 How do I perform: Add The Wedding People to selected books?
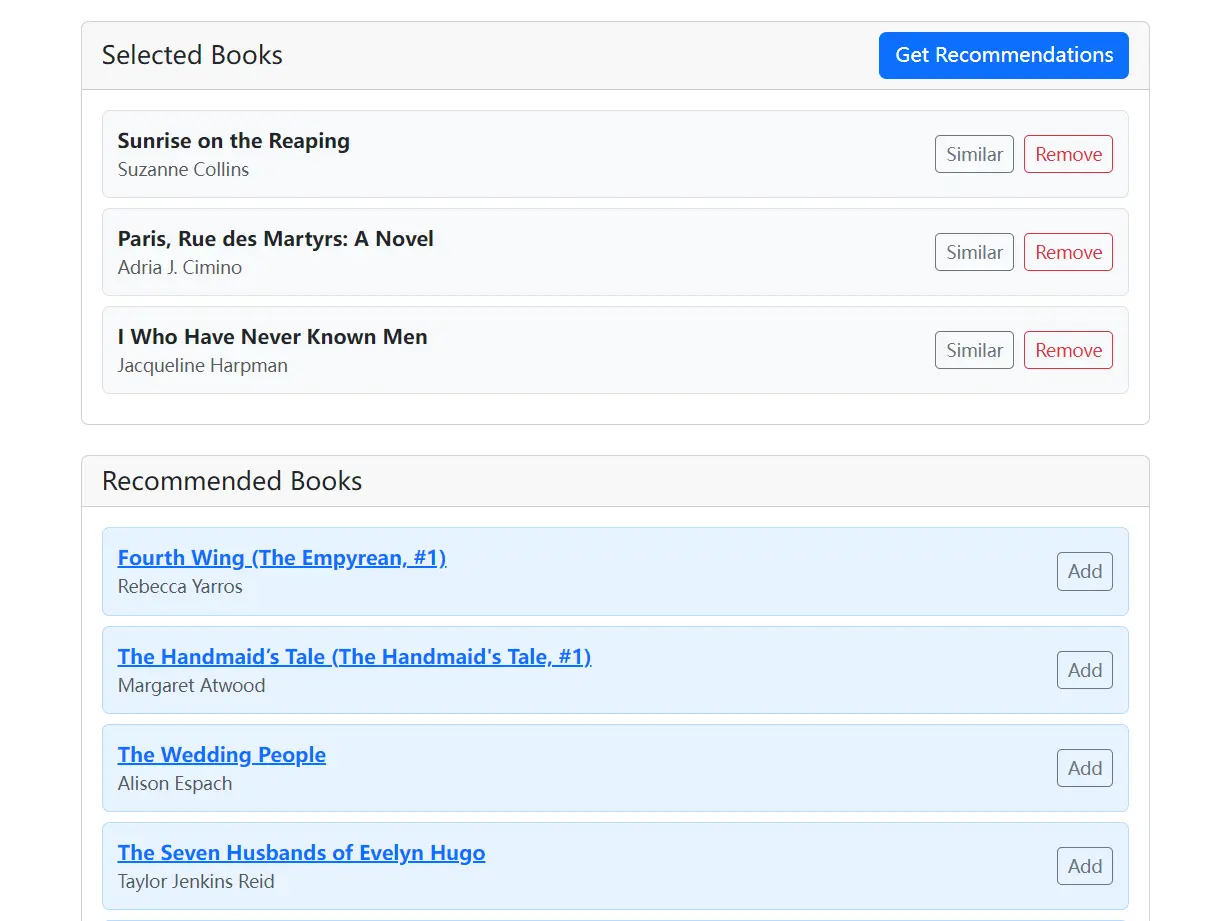1084,768
